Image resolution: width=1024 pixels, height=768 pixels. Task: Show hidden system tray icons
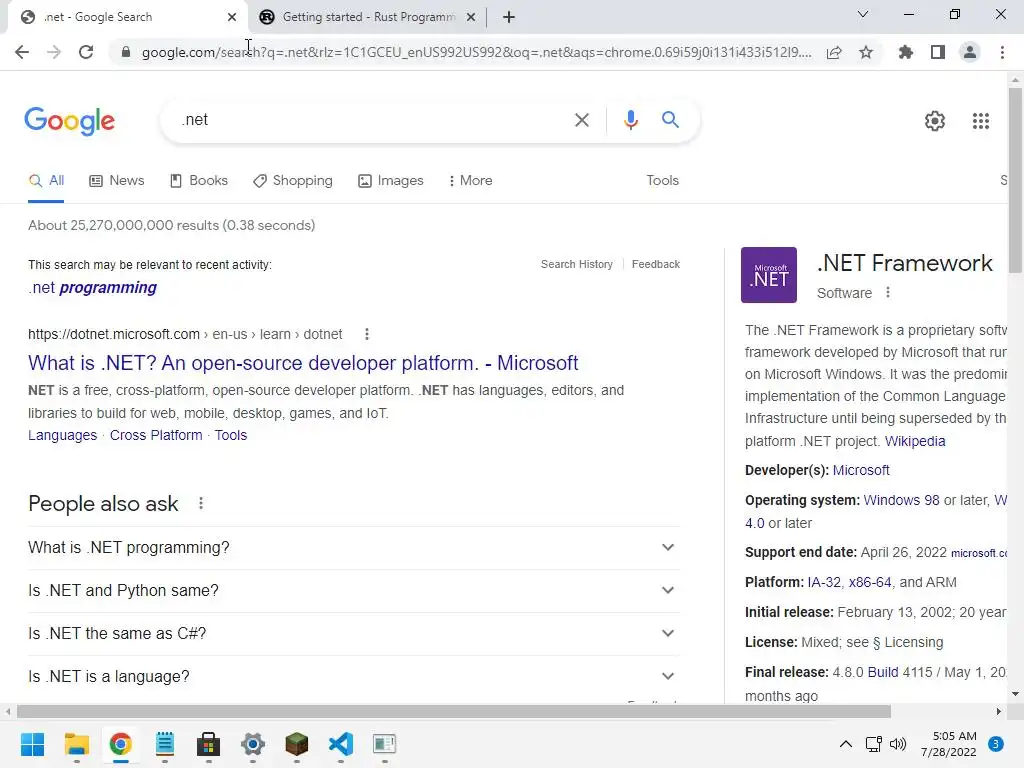(x=846, y=744)
